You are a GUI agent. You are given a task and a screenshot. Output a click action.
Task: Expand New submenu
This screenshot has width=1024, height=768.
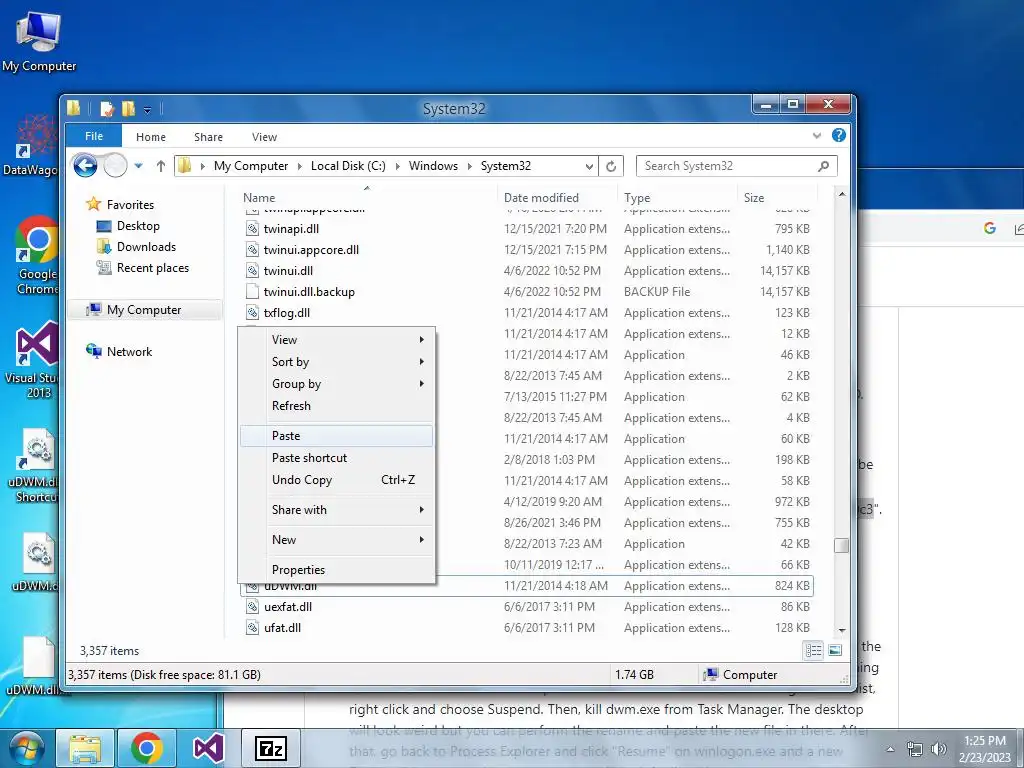(422, 539)
